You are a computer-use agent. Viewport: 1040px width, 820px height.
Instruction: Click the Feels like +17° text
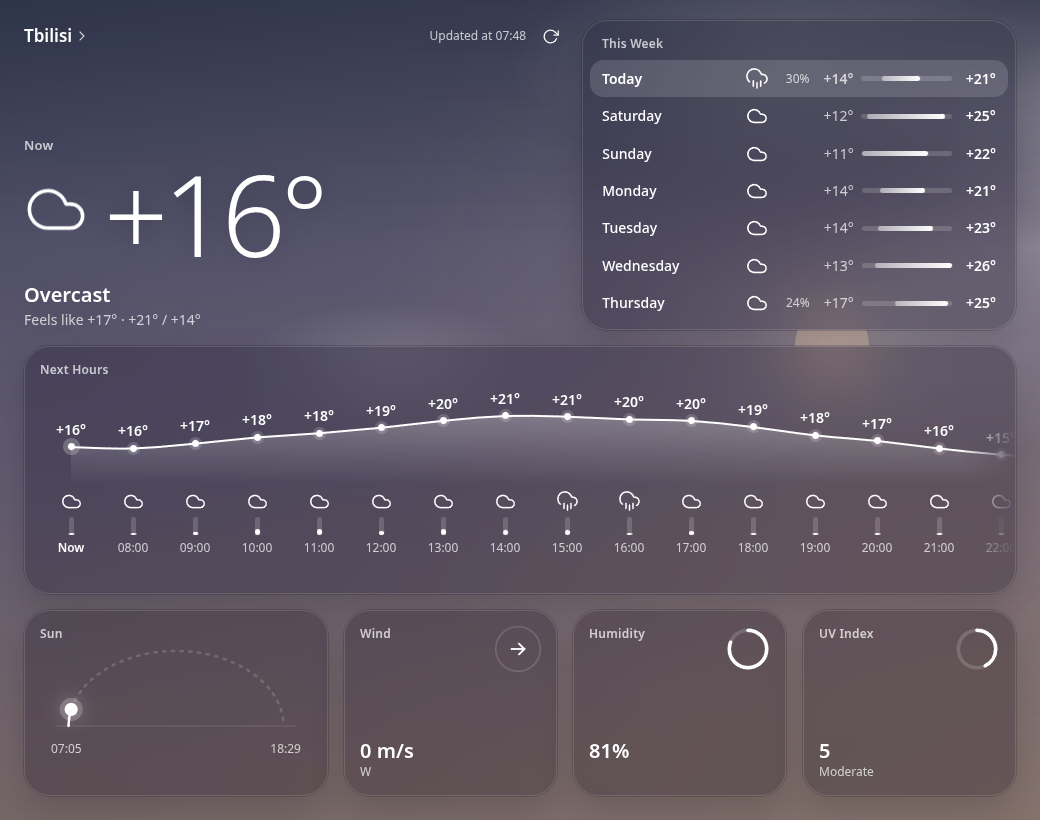(71, 320)
